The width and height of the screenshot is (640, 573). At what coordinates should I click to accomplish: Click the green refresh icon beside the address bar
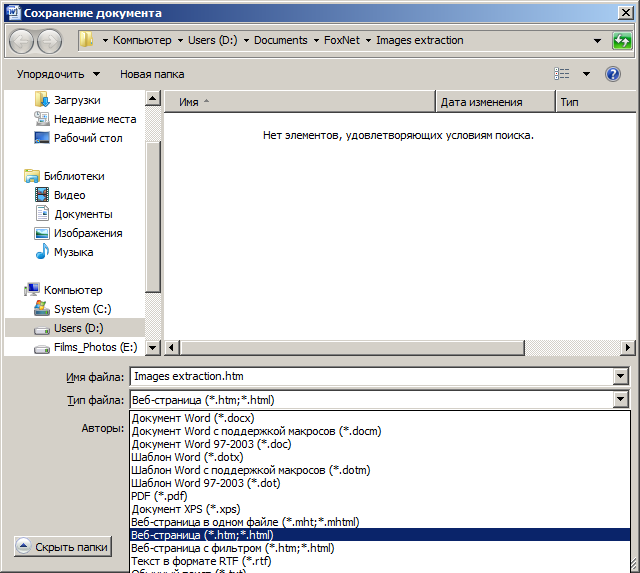coord(622,41)
